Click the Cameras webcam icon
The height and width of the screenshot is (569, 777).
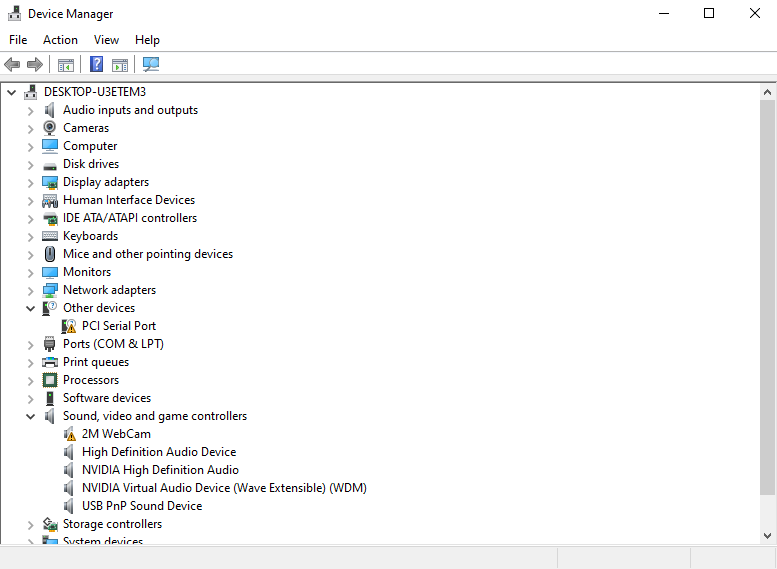[x=50, y=128]
